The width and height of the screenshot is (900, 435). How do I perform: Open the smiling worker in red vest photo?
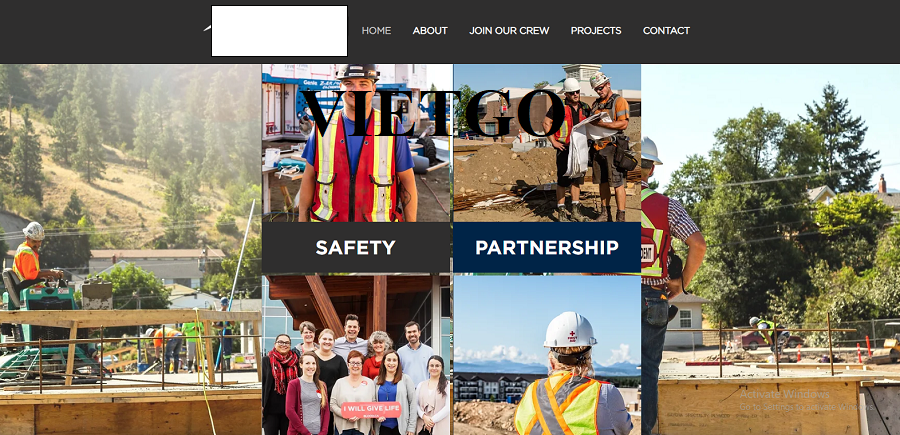(x=356, y=143)
